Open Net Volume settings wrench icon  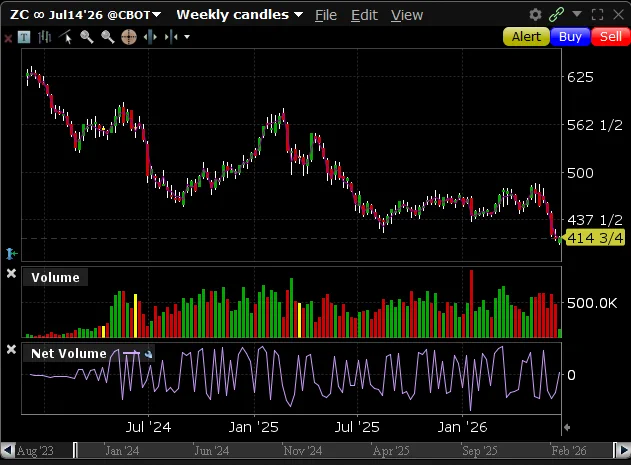(x=148, y=354)
